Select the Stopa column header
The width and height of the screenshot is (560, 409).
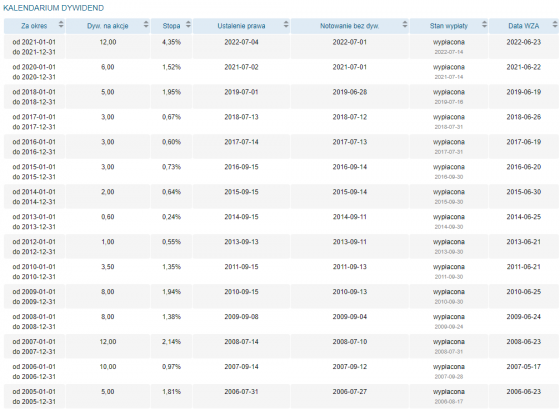tap(171, 26)
